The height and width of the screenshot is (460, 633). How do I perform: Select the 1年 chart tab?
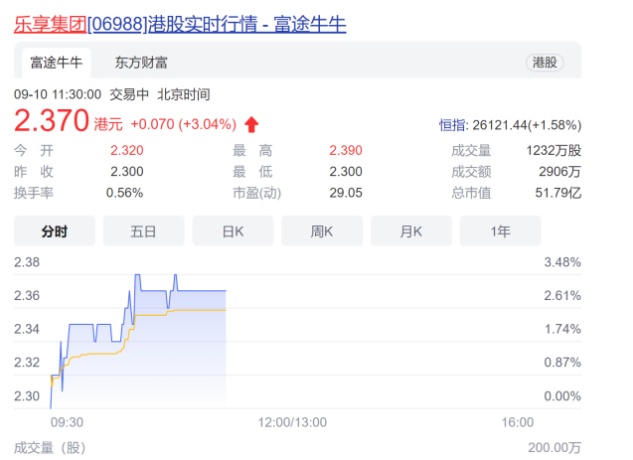[500, 231]
